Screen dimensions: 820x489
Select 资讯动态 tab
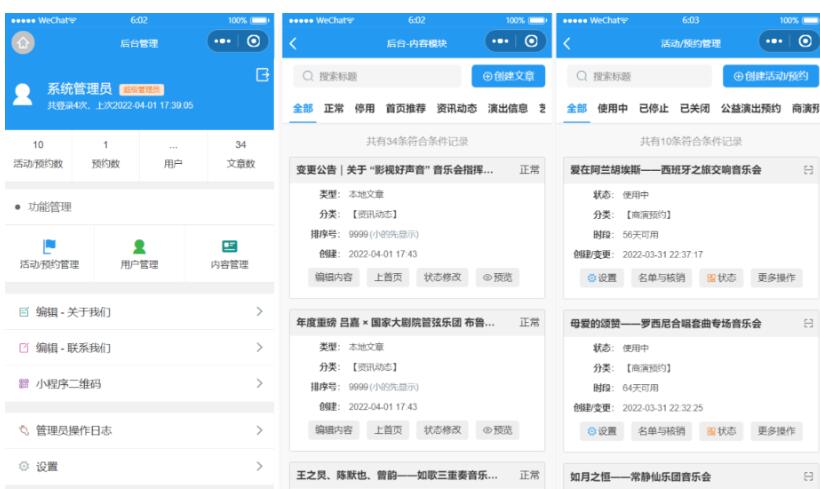457,108
